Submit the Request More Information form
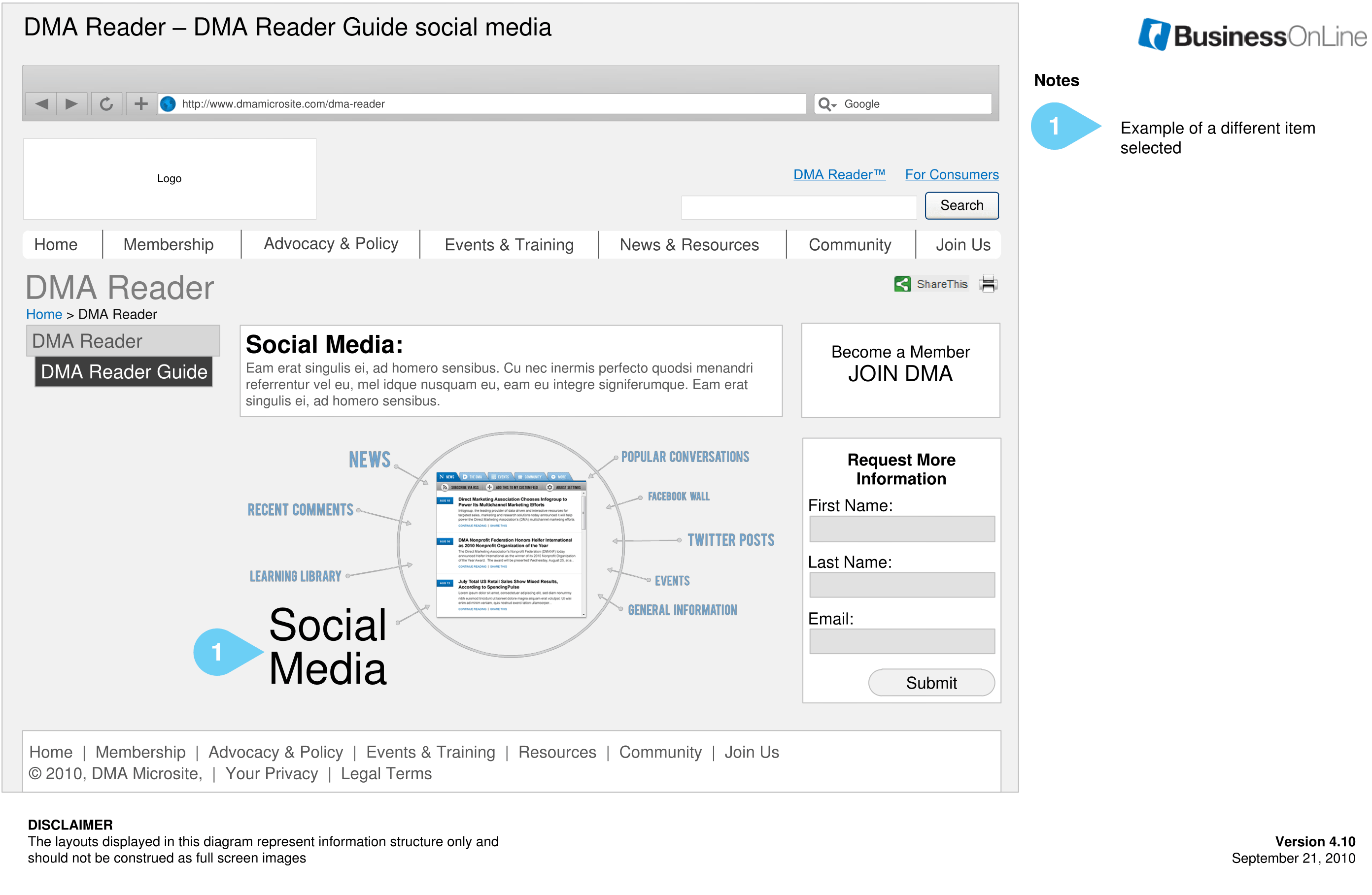This screenshot has width=1372, height=895. pyautogui.click(x=931, y=682)
